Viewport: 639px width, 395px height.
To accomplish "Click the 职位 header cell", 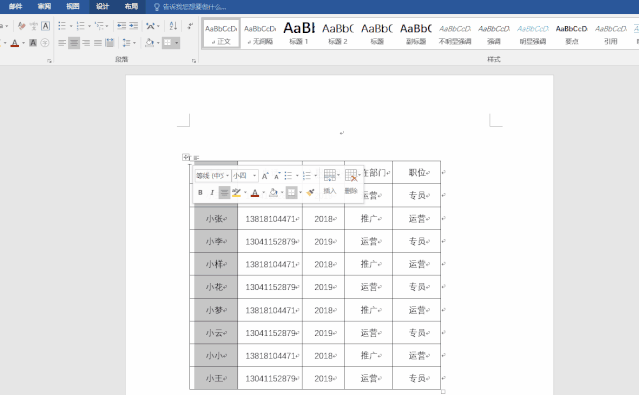I will 416,172.
